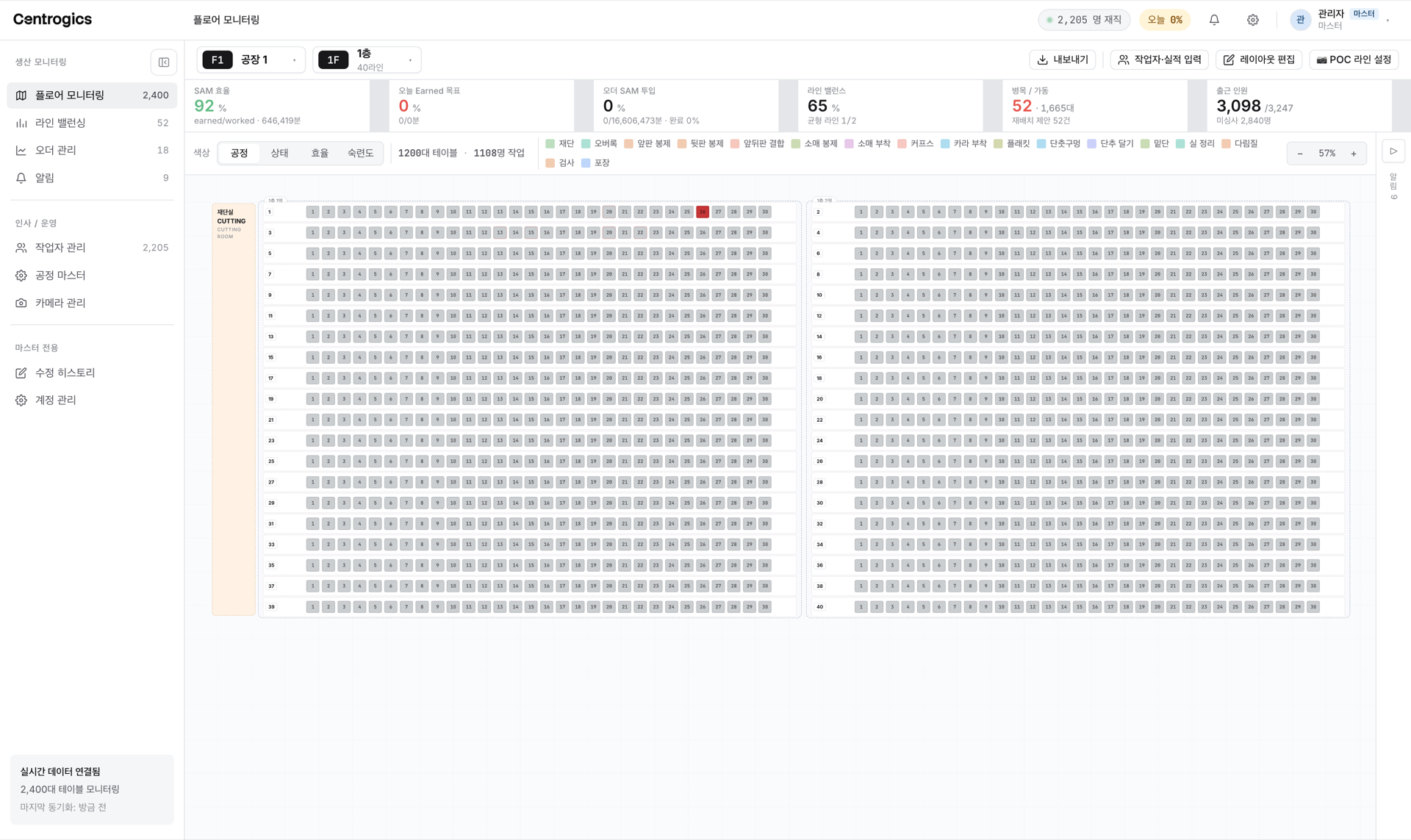Screen dimensions: 1411x840
Task: Open the 1층 floor dropdown
Action: (367, 60)
